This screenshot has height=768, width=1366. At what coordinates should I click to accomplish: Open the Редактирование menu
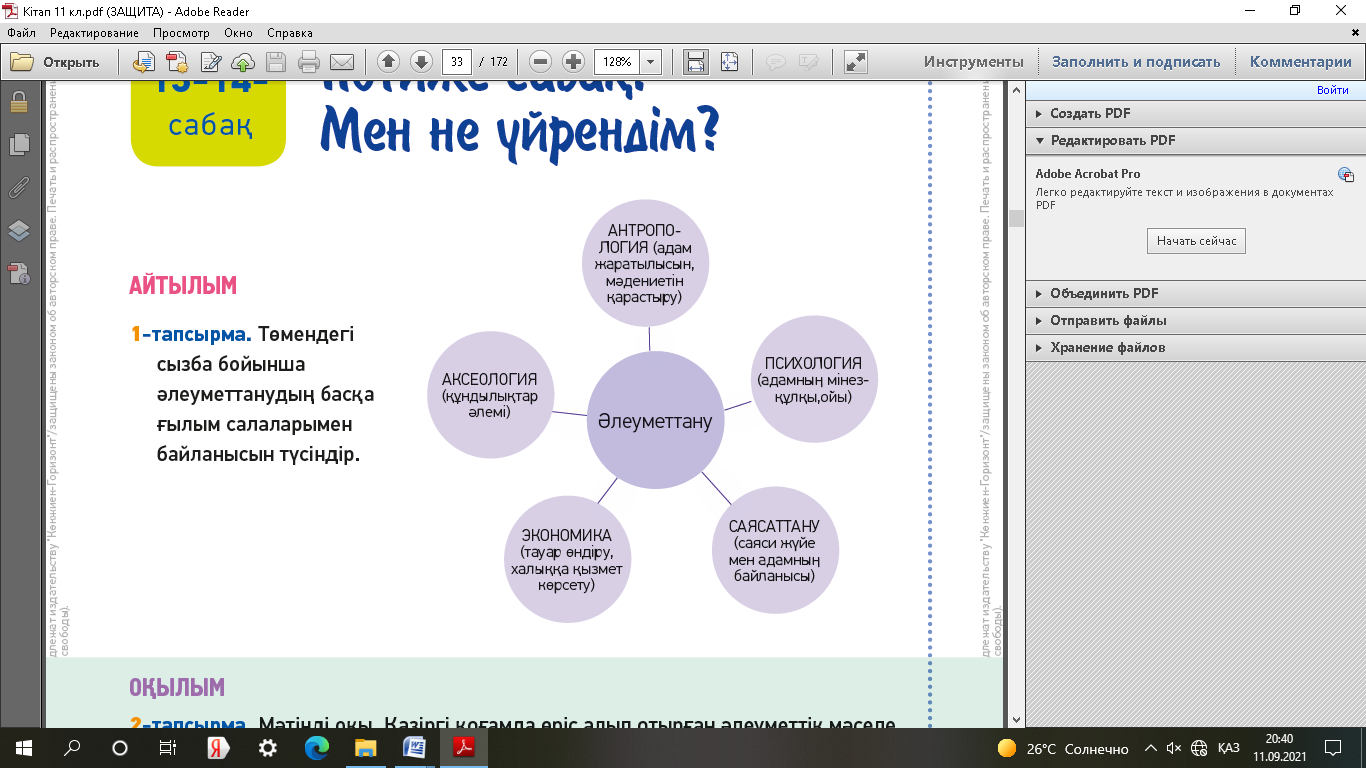94,33
